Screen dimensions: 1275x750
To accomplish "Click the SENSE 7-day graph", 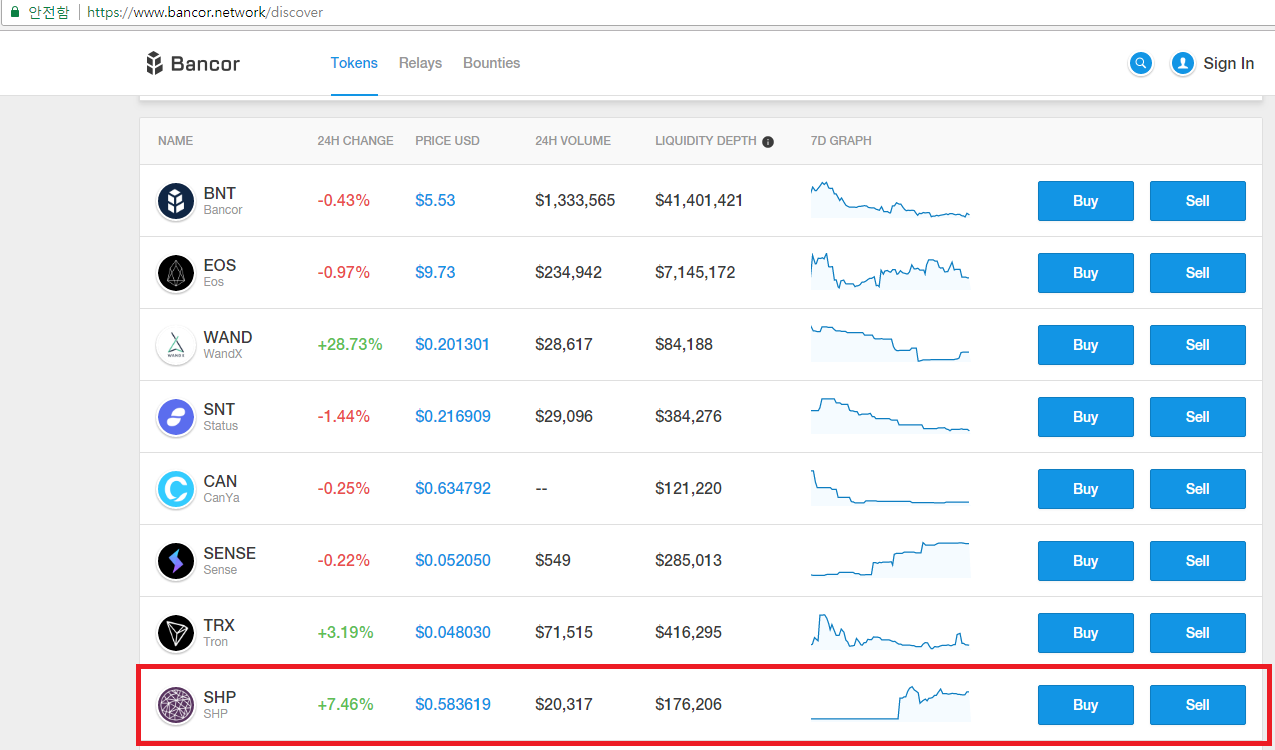I will (x=890, y=560).
